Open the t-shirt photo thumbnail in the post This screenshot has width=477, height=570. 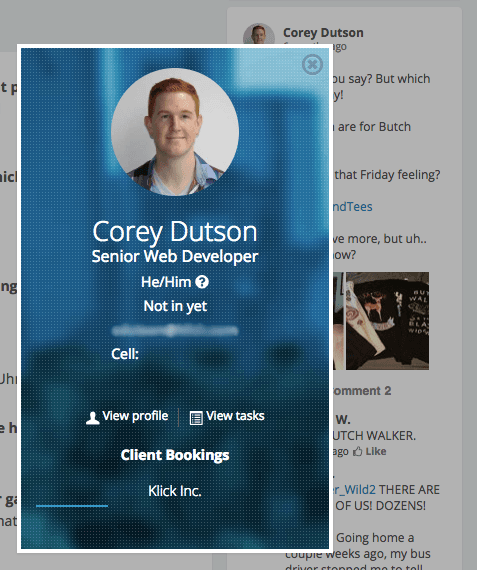387,321
